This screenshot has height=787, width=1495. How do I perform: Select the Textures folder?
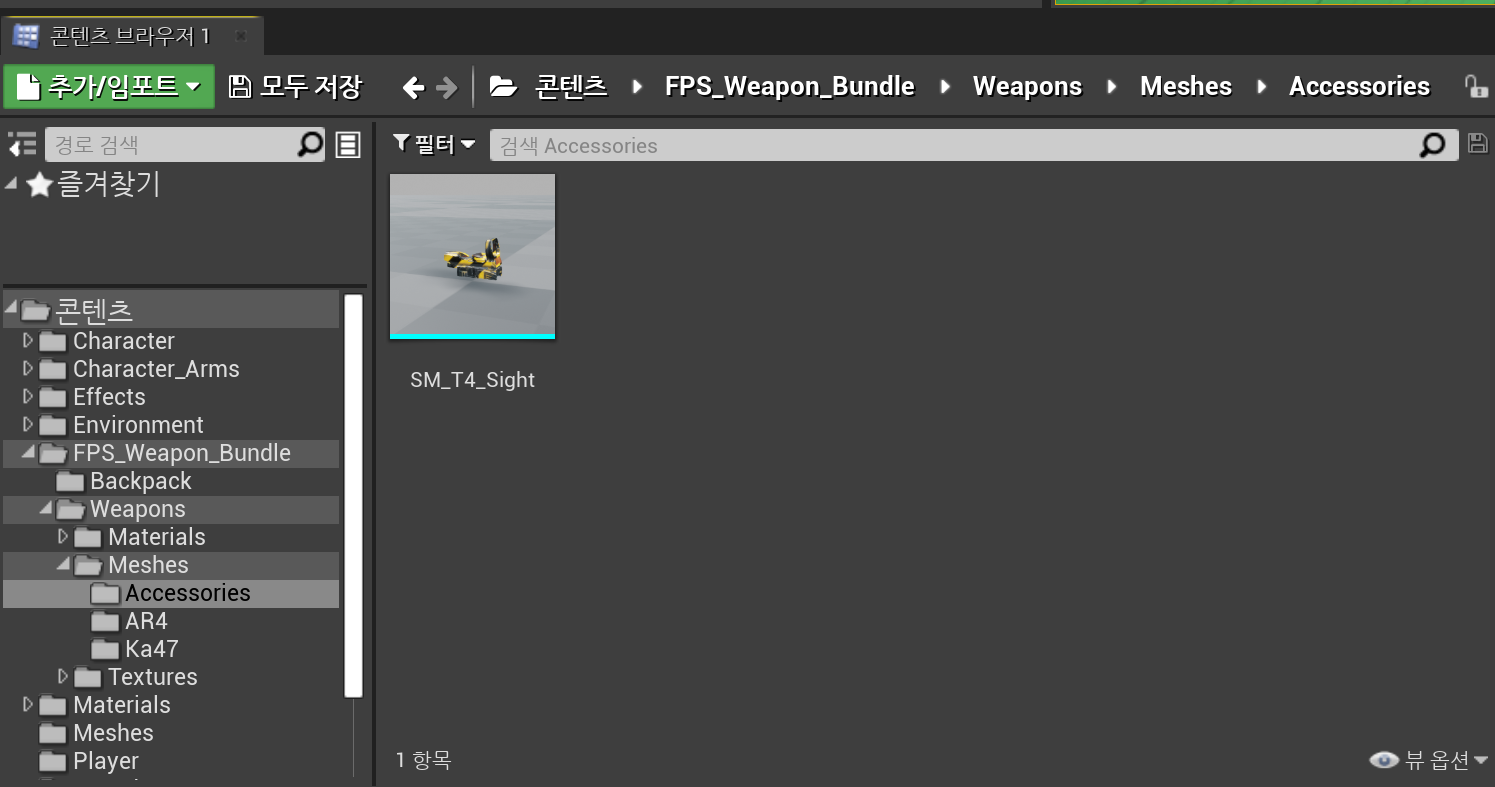pos(152,677)
